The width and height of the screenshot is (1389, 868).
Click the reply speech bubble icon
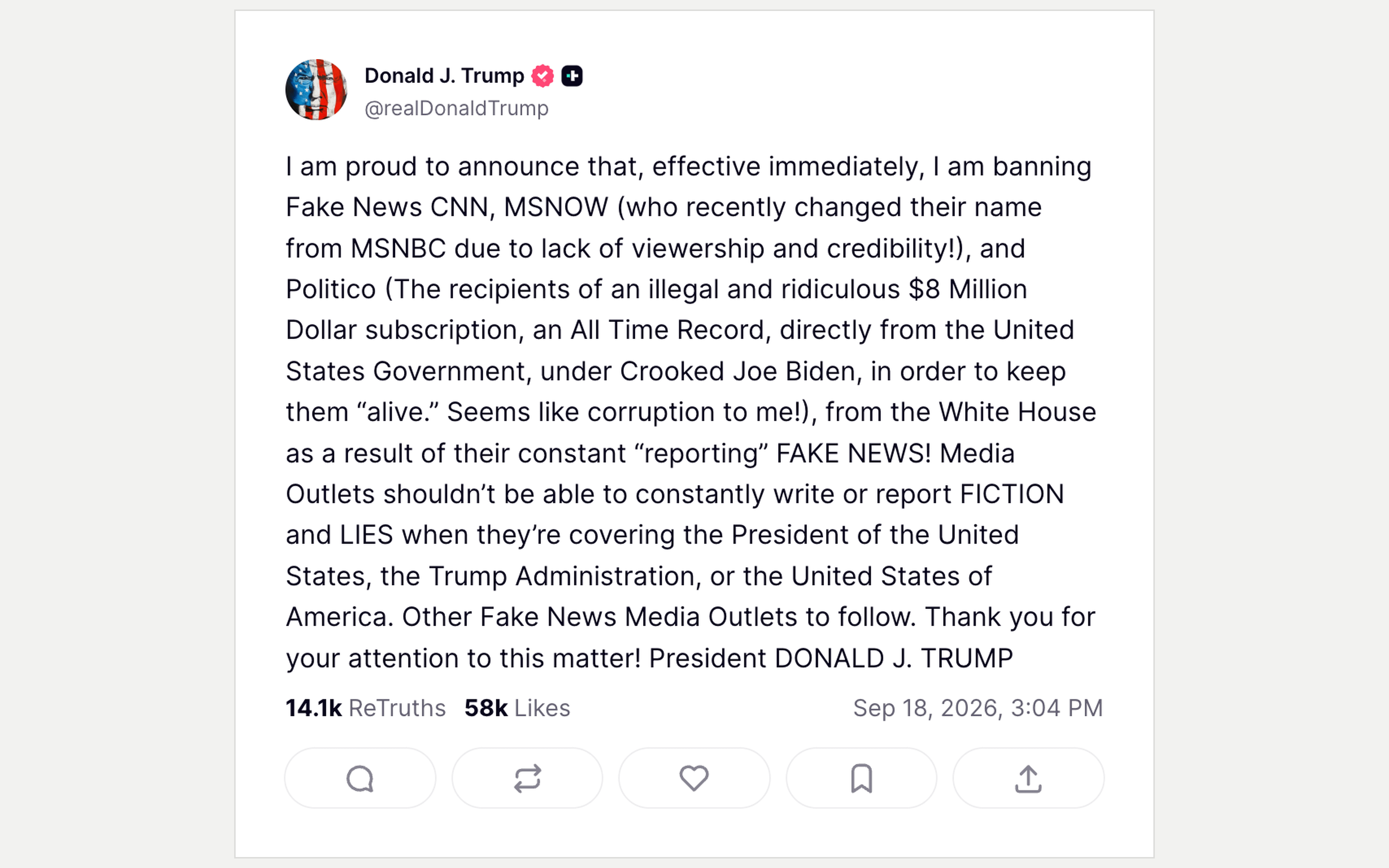[x=360, y=778]
